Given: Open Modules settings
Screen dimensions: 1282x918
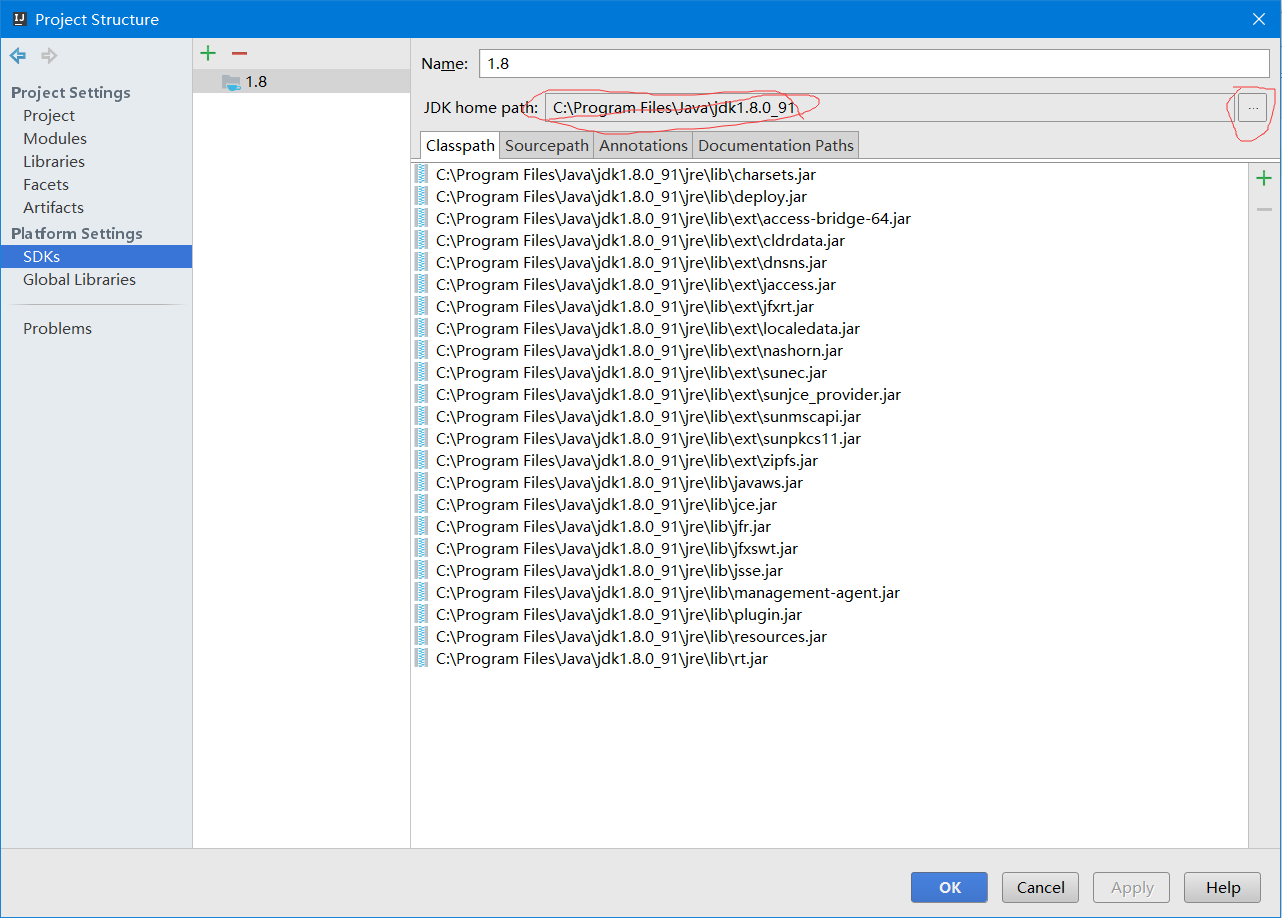Looking at the screenshot, I should tap(55, 138).
